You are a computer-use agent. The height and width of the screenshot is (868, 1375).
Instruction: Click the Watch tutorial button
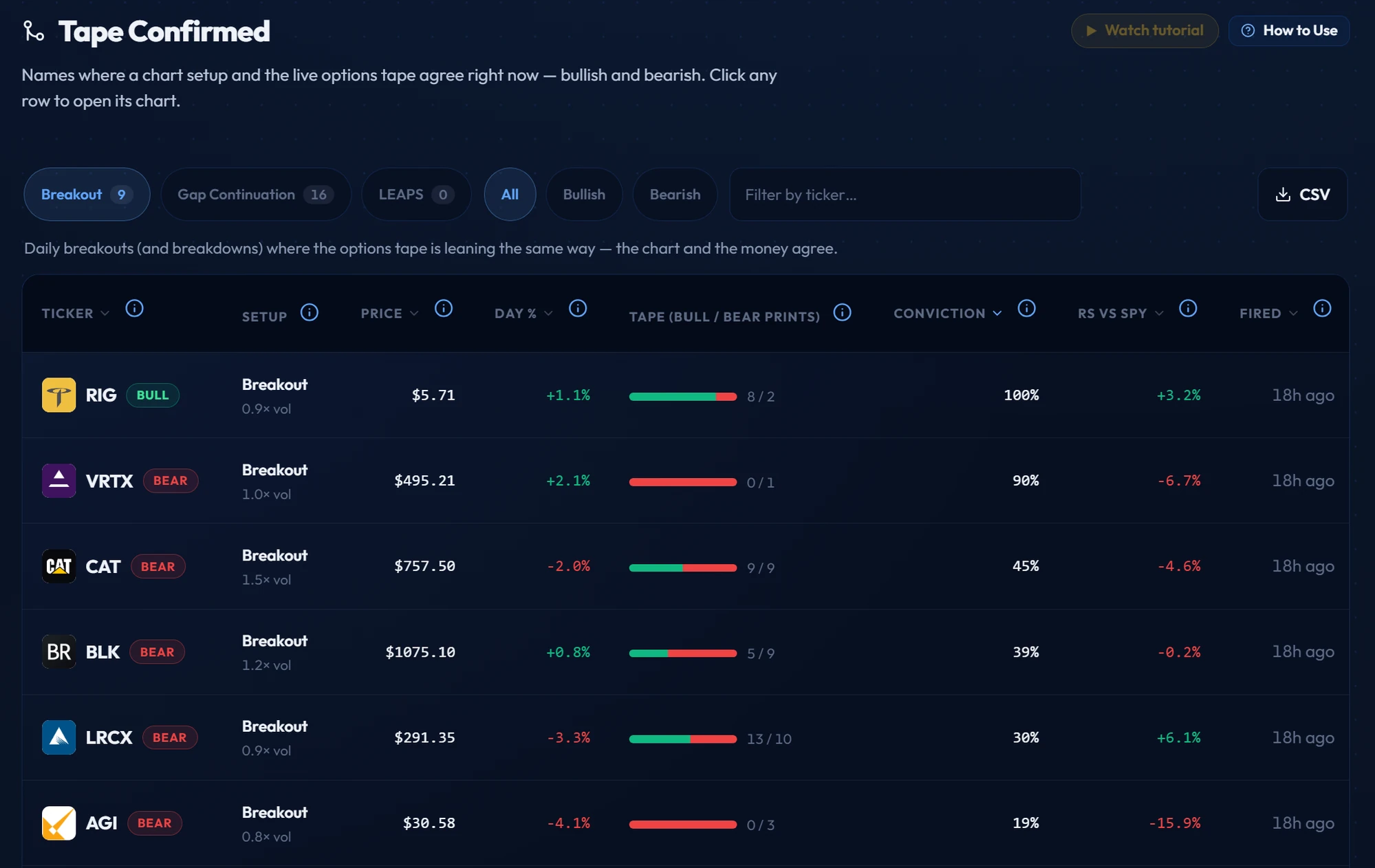1145,31
